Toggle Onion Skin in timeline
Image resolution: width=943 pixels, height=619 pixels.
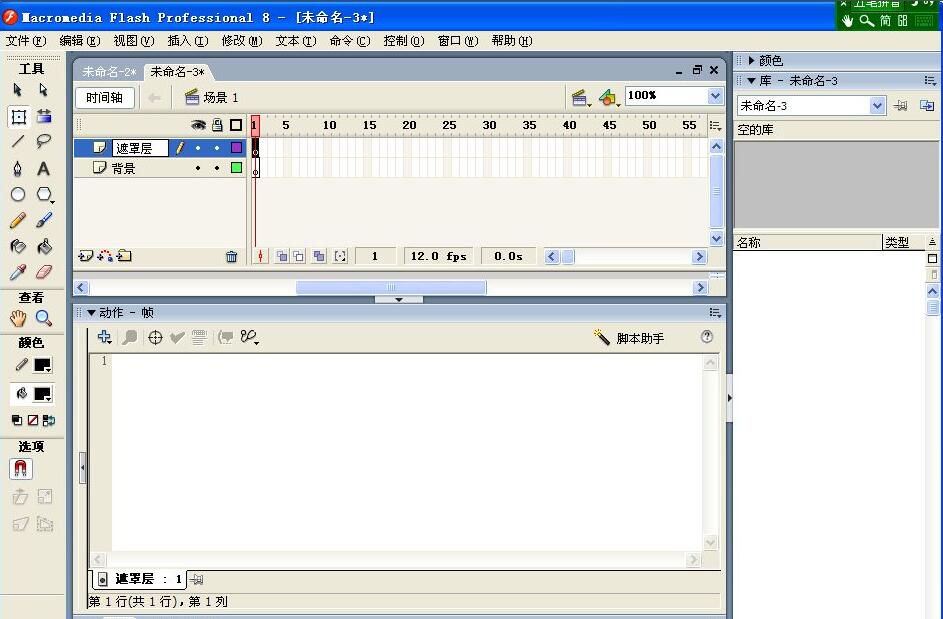click(281, 257)
